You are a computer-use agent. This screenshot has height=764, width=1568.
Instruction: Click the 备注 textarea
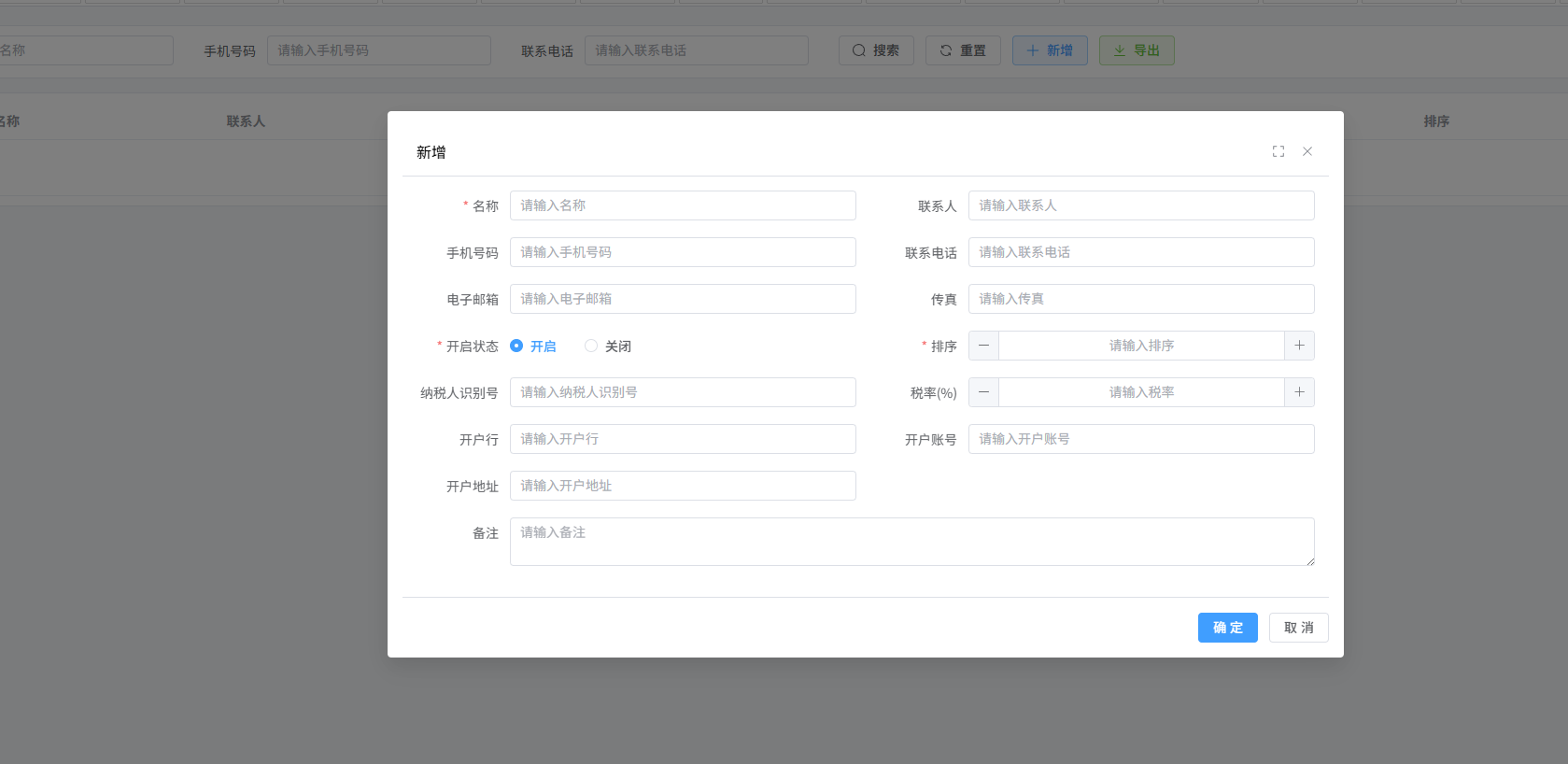[x=912, y=542]
